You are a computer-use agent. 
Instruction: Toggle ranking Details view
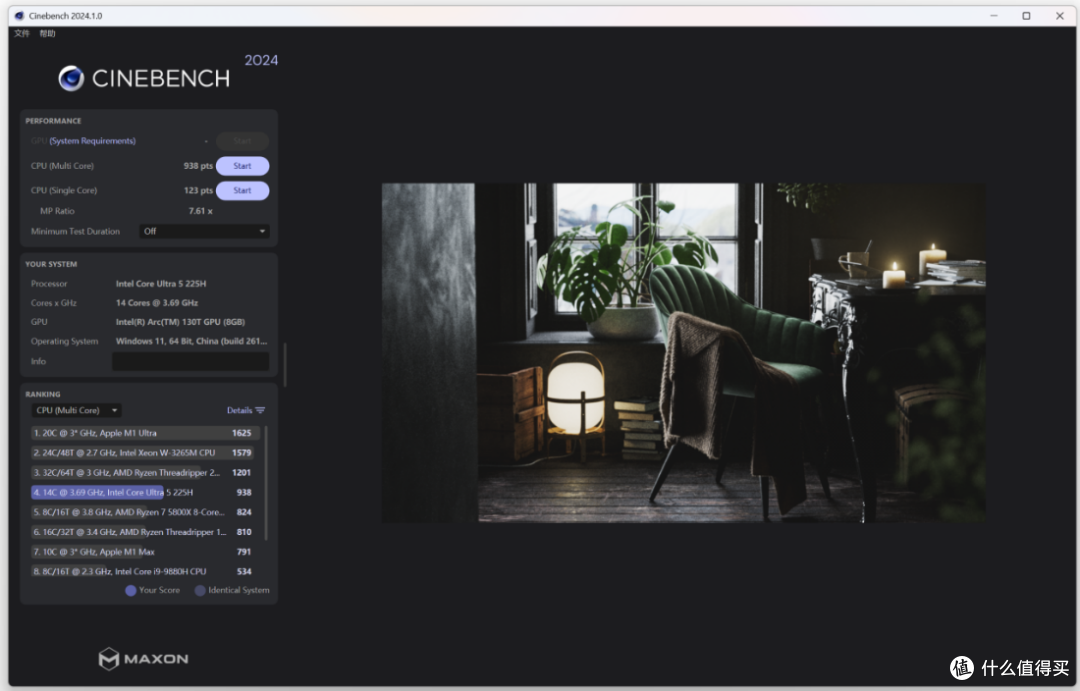click(x=239, y=411)
